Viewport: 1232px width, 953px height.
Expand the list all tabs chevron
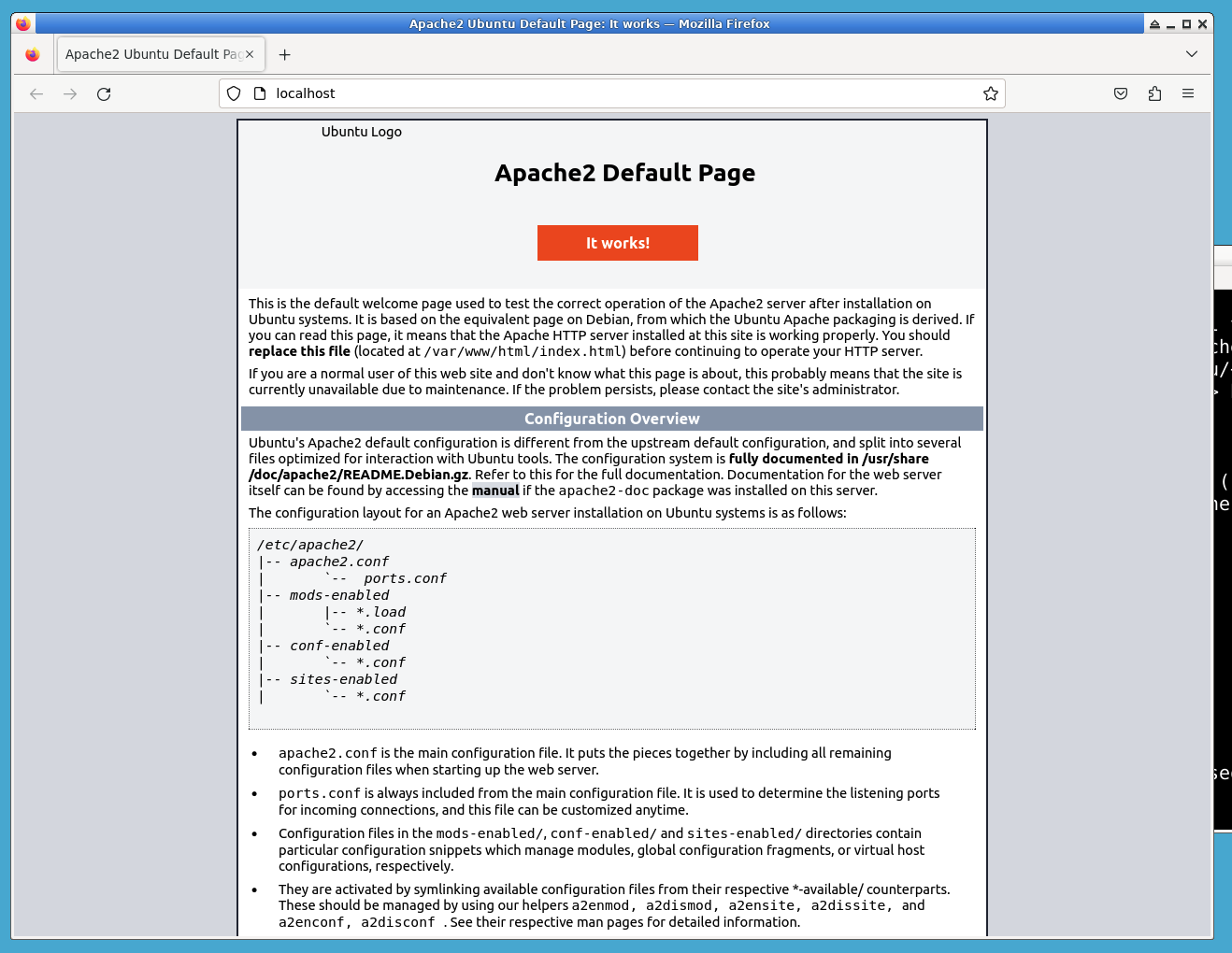pyautogui.click(x=1191, y=54)
